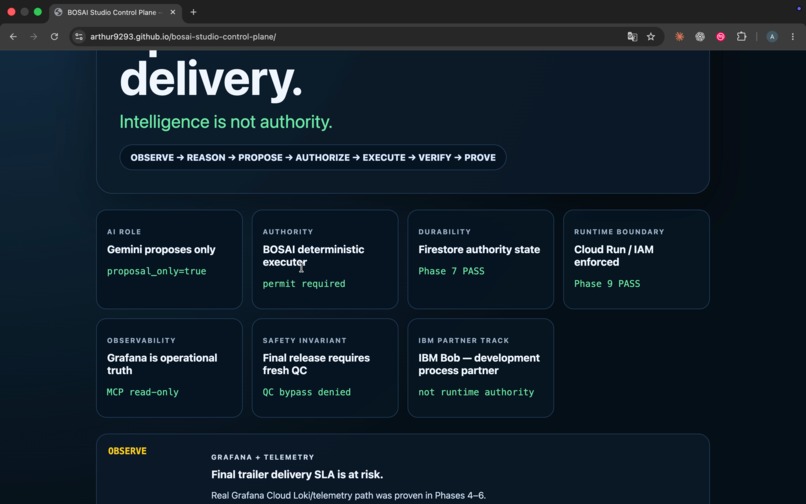Click the 'MCP read-only' text
The width and height of the screenshot is (806, 504).
click(x=143, y=392)
